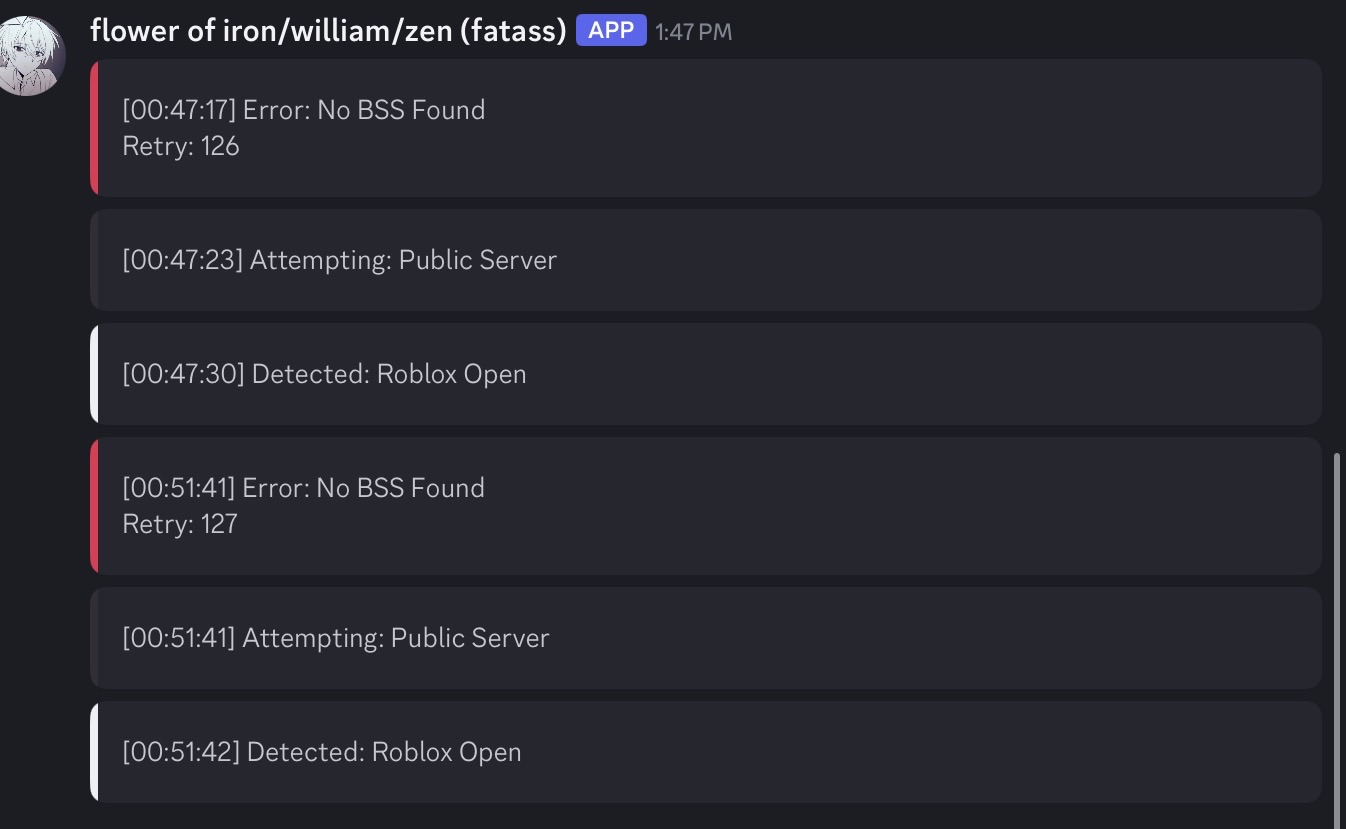Click the chat scrollbar thumb
This screenshot has width=1346, height=829.
pyautogui.click(x=1338, y=630)
